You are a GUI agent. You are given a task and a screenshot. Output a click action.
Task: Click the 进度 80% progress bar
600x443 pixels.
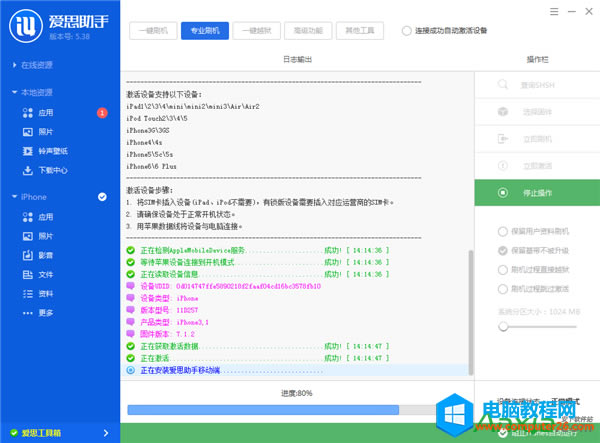(282, 410)
